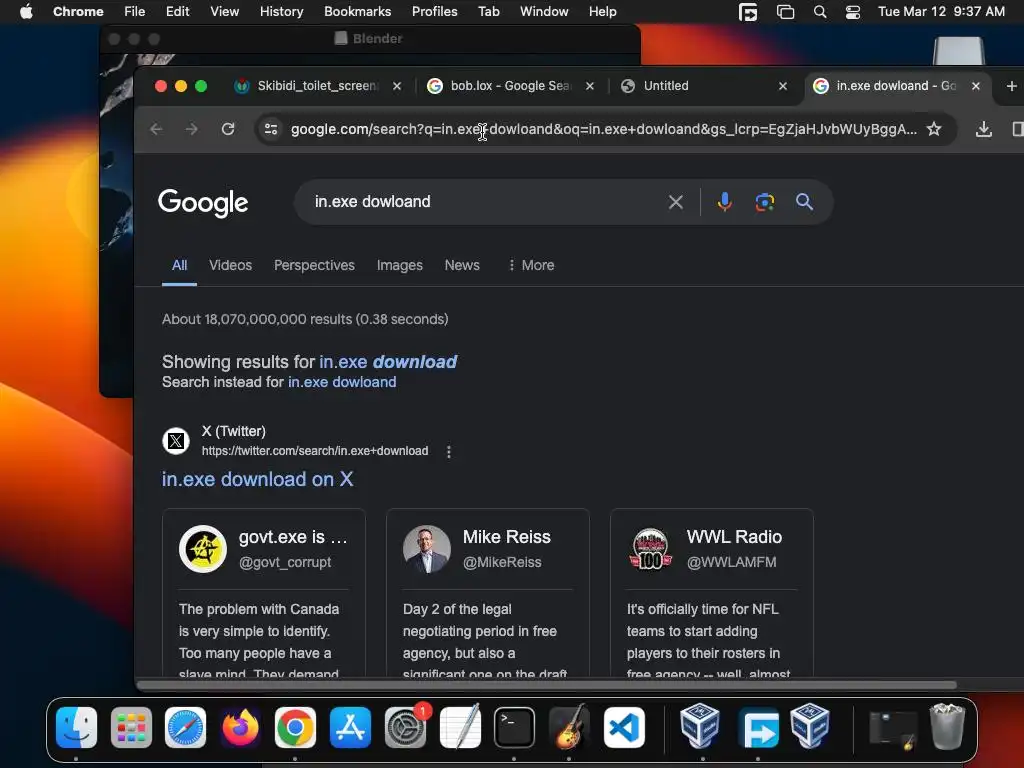Viewport: 1024px width, 768px height.
Task: Click the WWL Radio profile logo
Action: tap(650, 549)
